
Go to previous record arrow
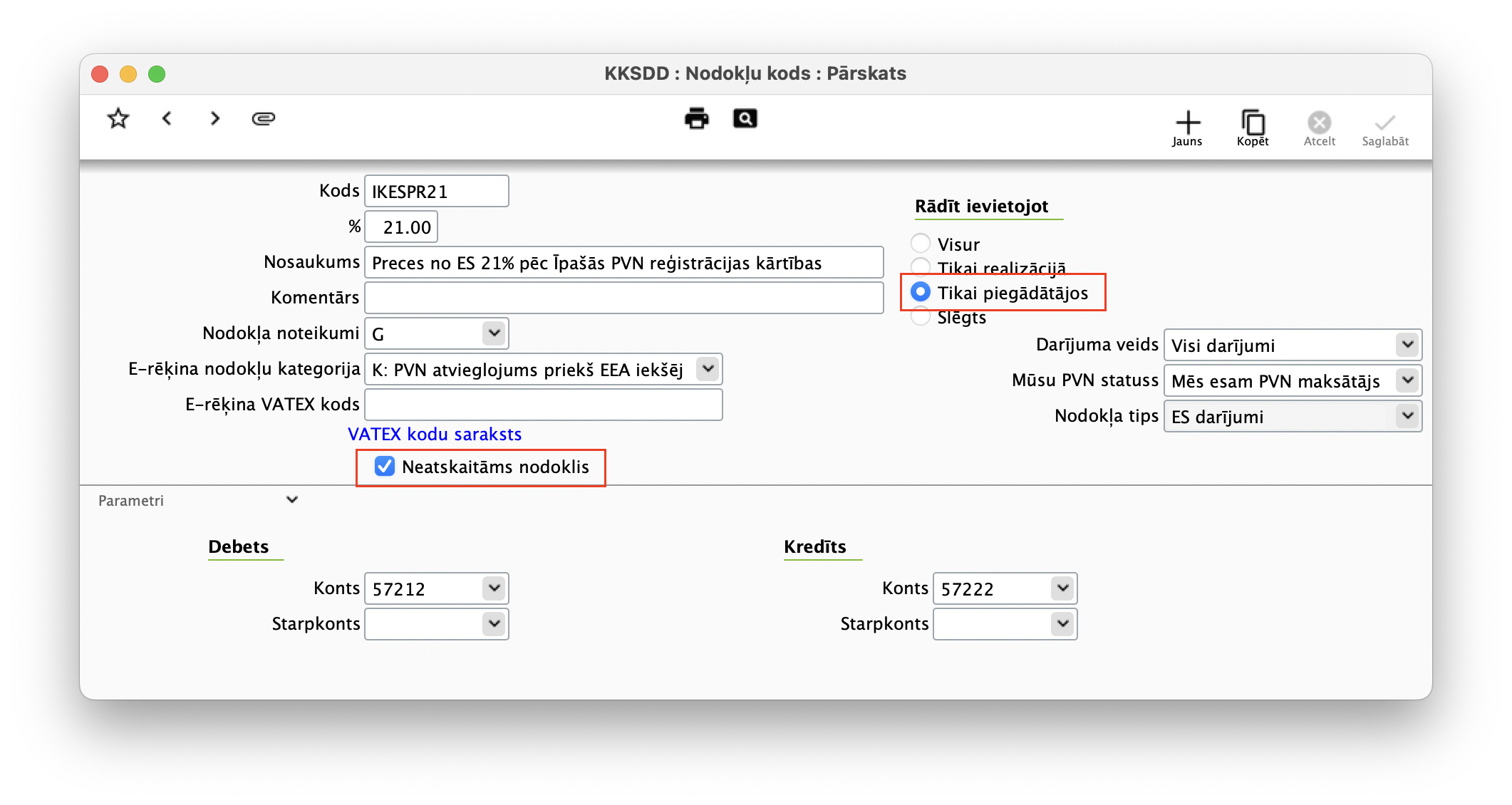[x=167, y=118]
